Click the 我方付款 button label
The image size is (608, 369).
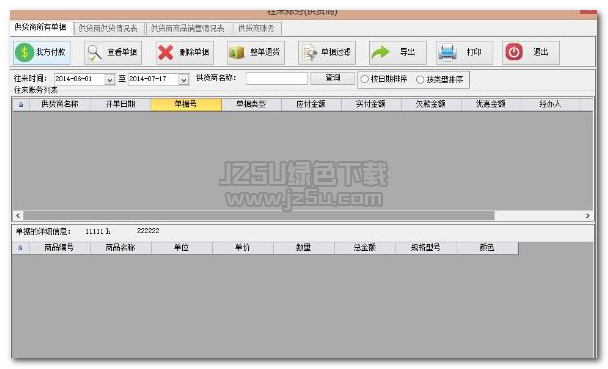[51, 52]
